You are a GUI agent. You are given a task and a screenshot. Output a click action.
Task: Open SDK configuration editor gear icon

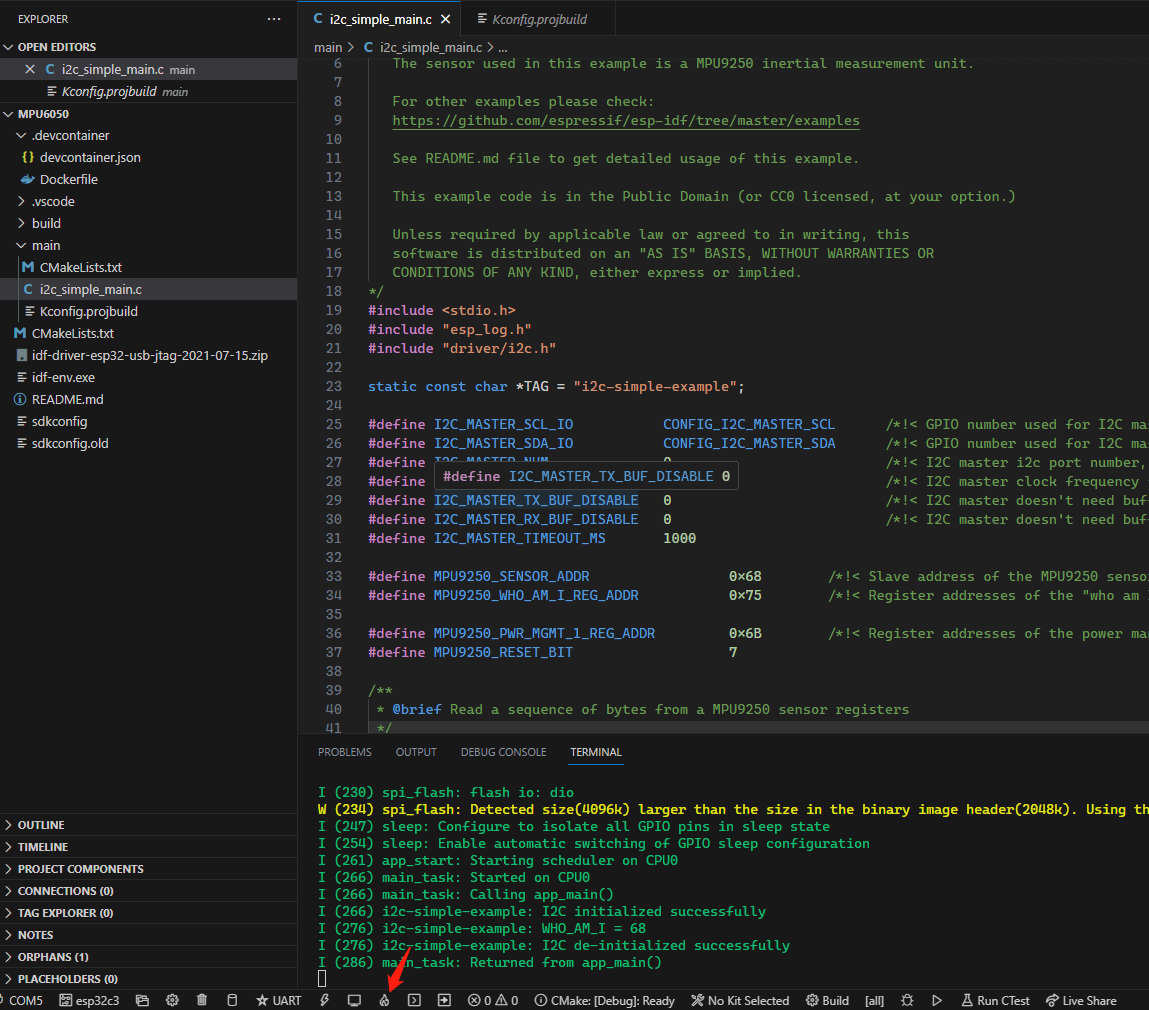172,1000
